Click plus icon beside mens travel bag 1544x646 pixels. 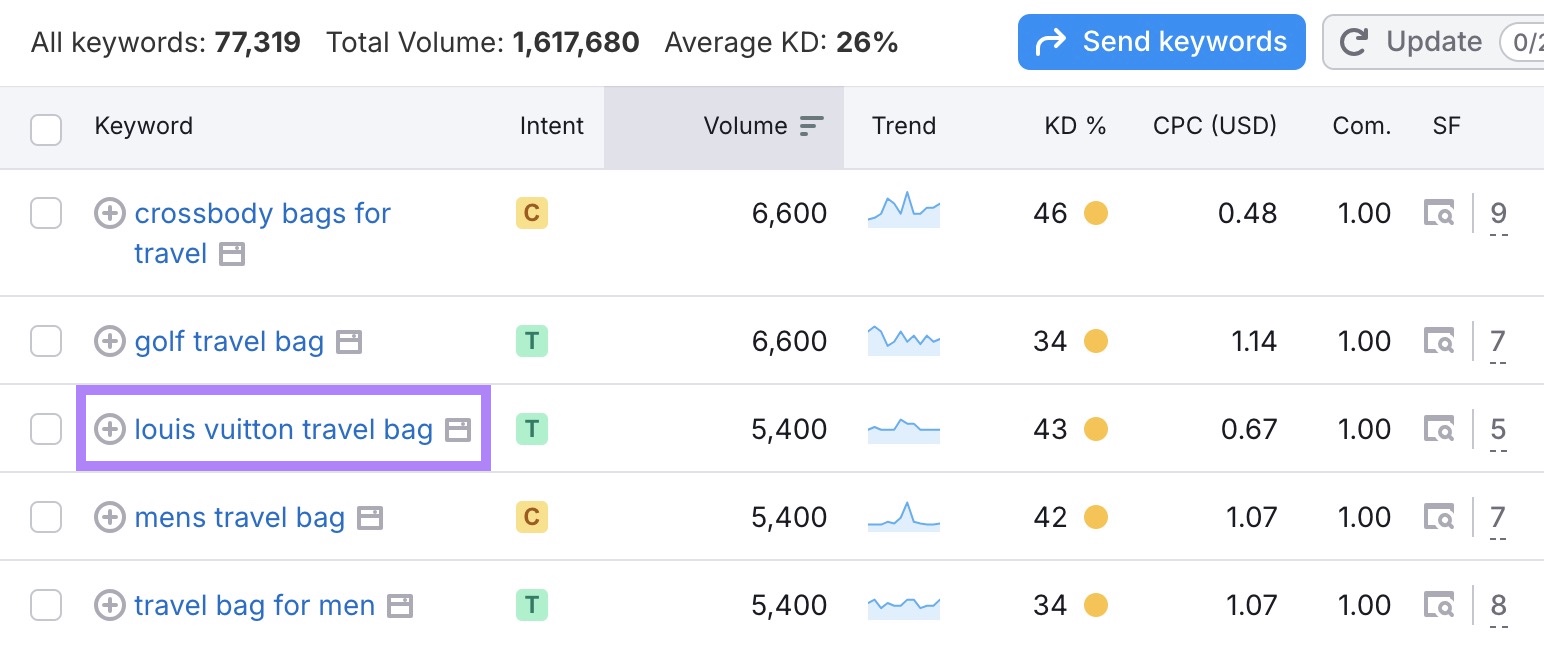point(110,517)
